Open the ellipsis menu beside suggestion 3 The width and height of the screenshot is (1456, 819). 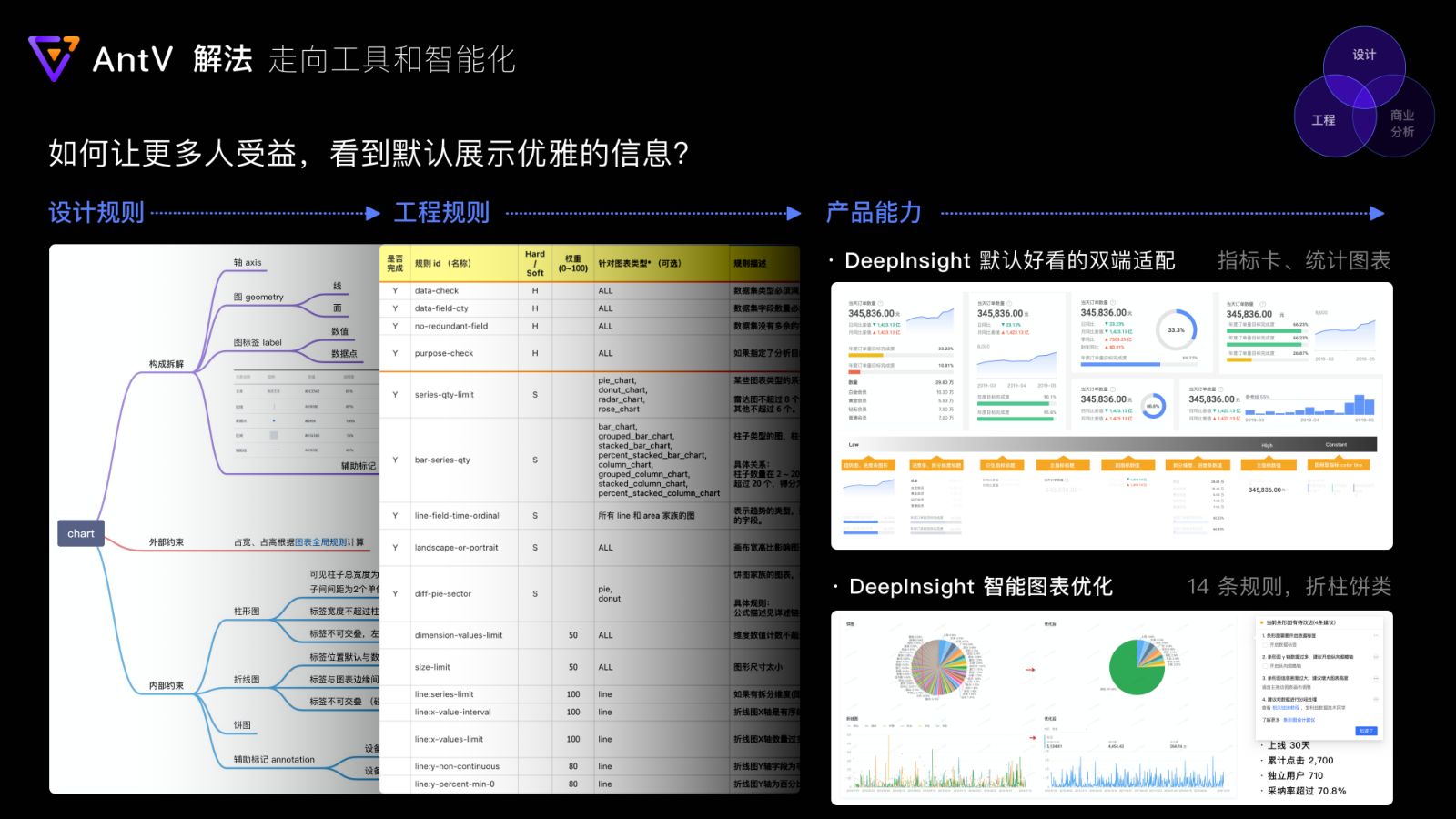click(1375, 678)
